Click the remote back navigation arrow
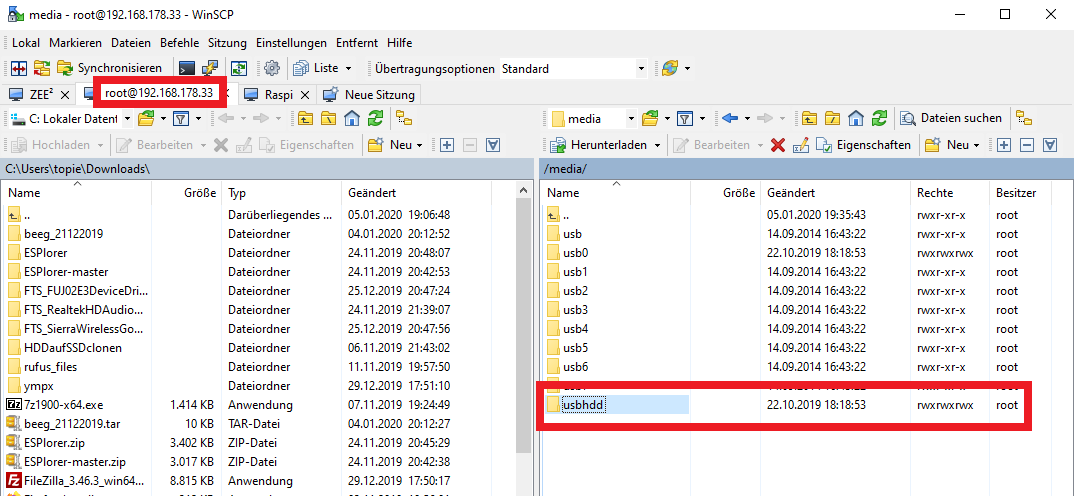 729,118
